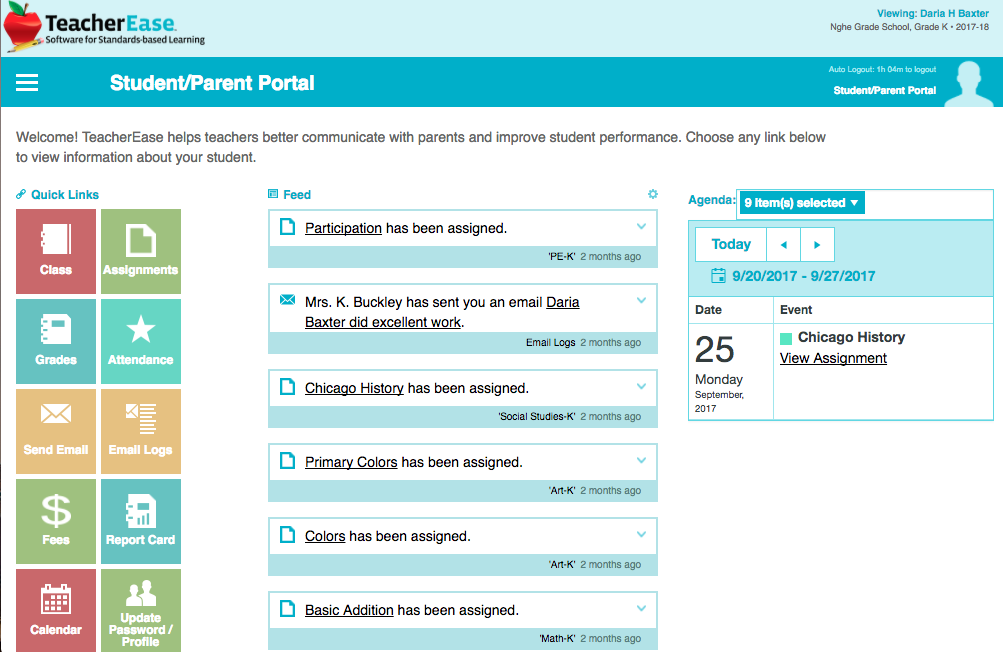Open the Attendance star tile
1003x652 pixels.
pyautogui.click(x=141, y=341)
